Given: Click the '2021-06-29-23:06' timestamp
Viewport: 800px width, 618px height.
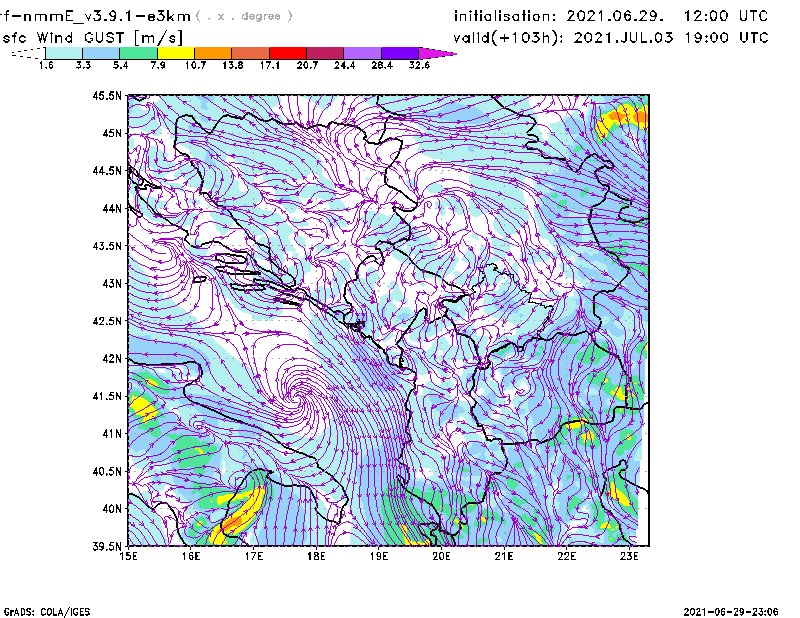Looking at the screenshot, I should point(731,612).
